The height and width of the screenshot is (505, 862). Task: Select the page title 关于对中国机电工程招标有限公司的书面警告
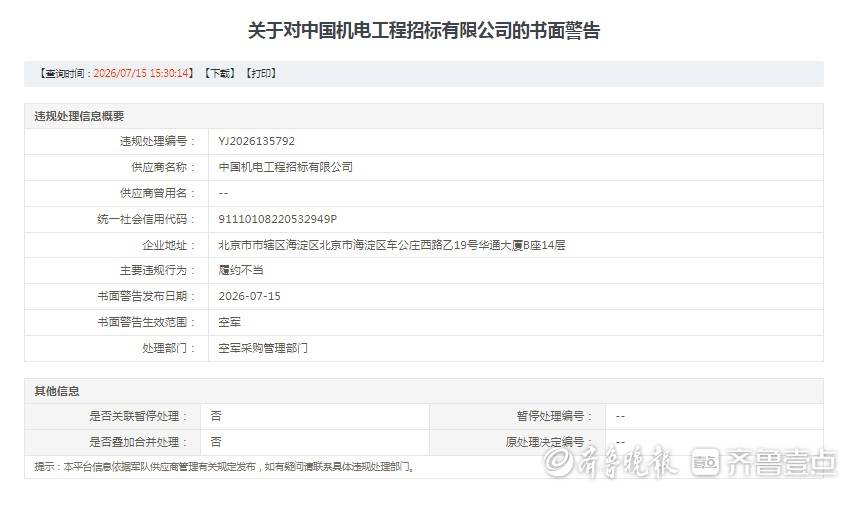click(424, 30)
